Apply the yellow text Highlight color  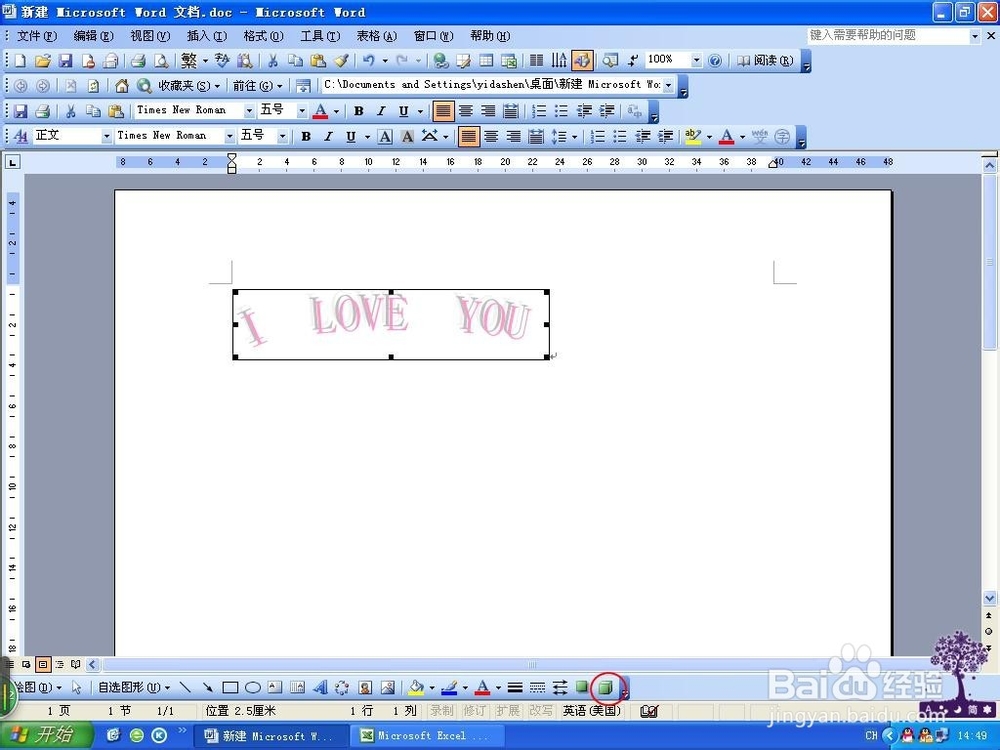(693, 136)
